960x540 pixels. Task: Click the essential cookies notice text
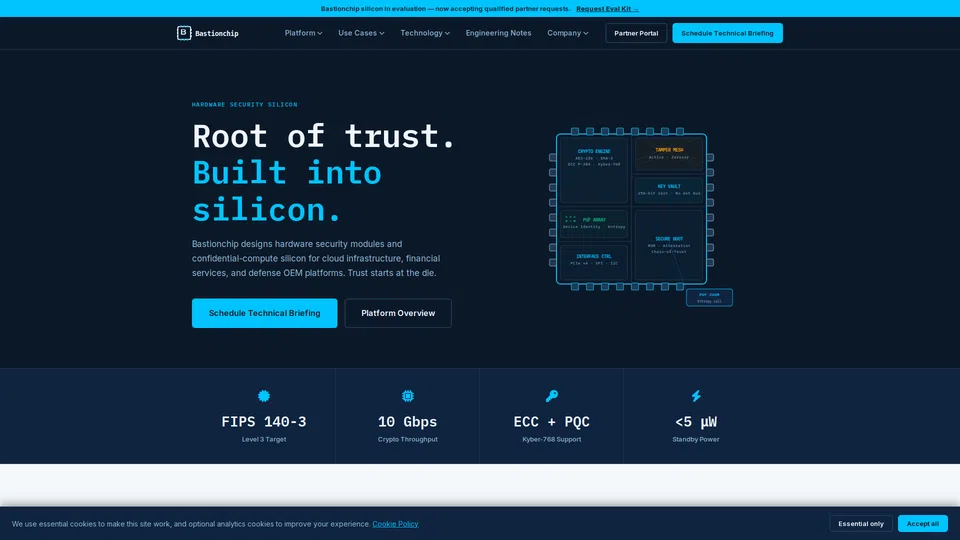point(191,524)
